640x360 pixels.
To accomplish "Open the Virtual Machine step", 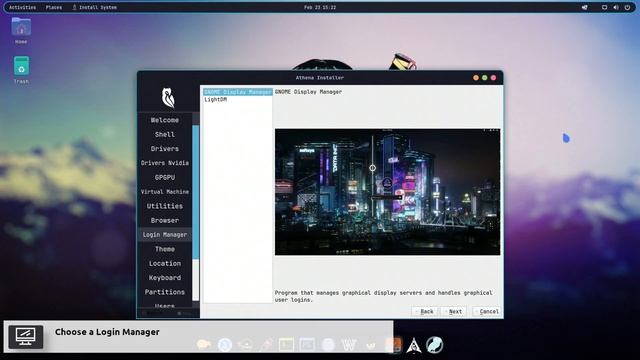I will click(164, 191).
